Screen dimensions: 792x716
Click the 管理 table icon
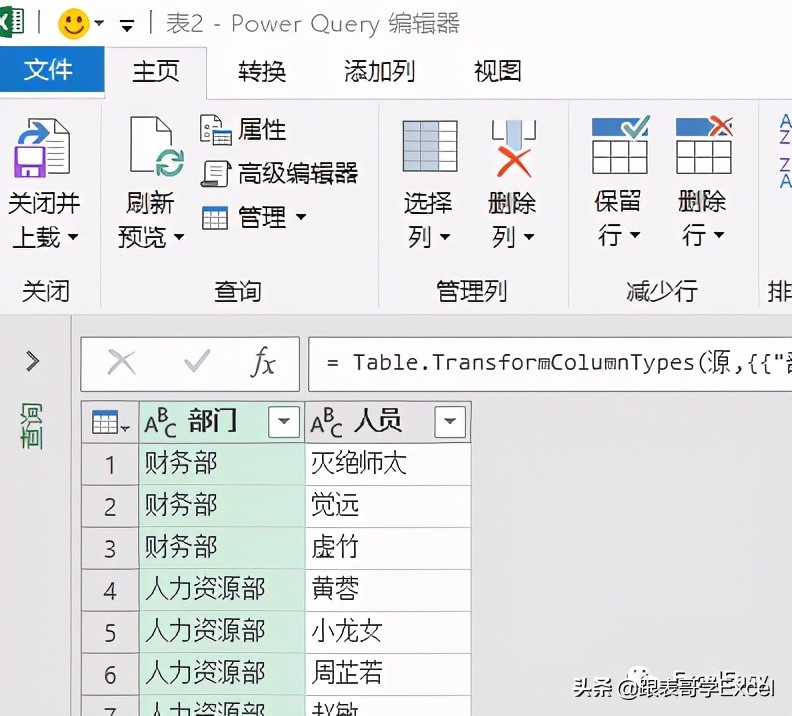coord(215,218)
